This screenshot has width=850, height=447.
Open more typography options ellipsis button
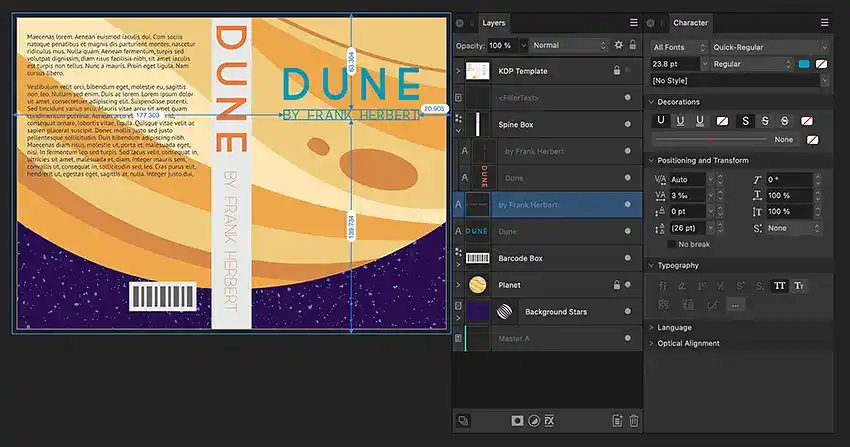tap(735, 305)
